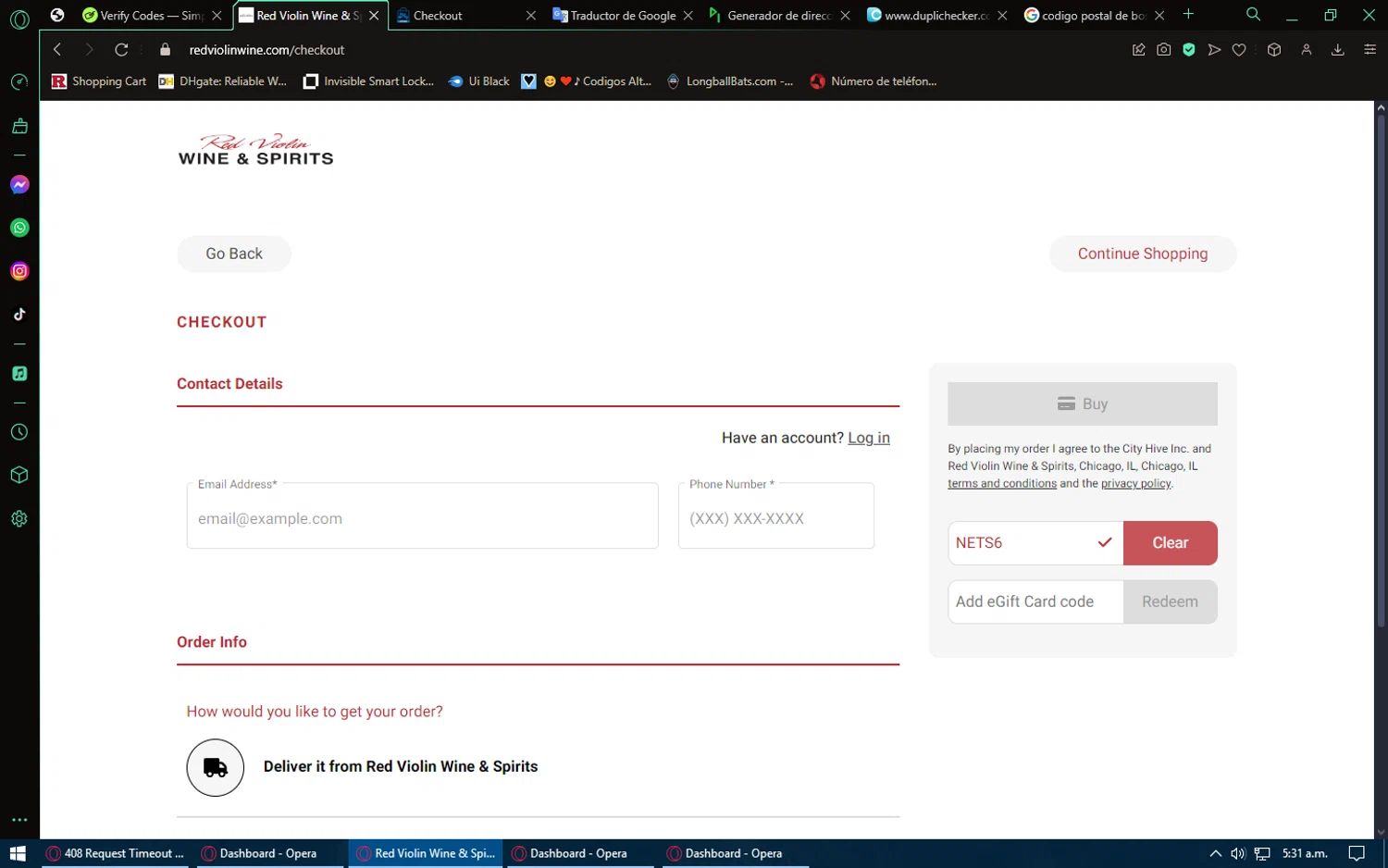The image size is (1388, 868).
Task: Open the Shopping Cart bookmark
Action: tap(99, 81)
